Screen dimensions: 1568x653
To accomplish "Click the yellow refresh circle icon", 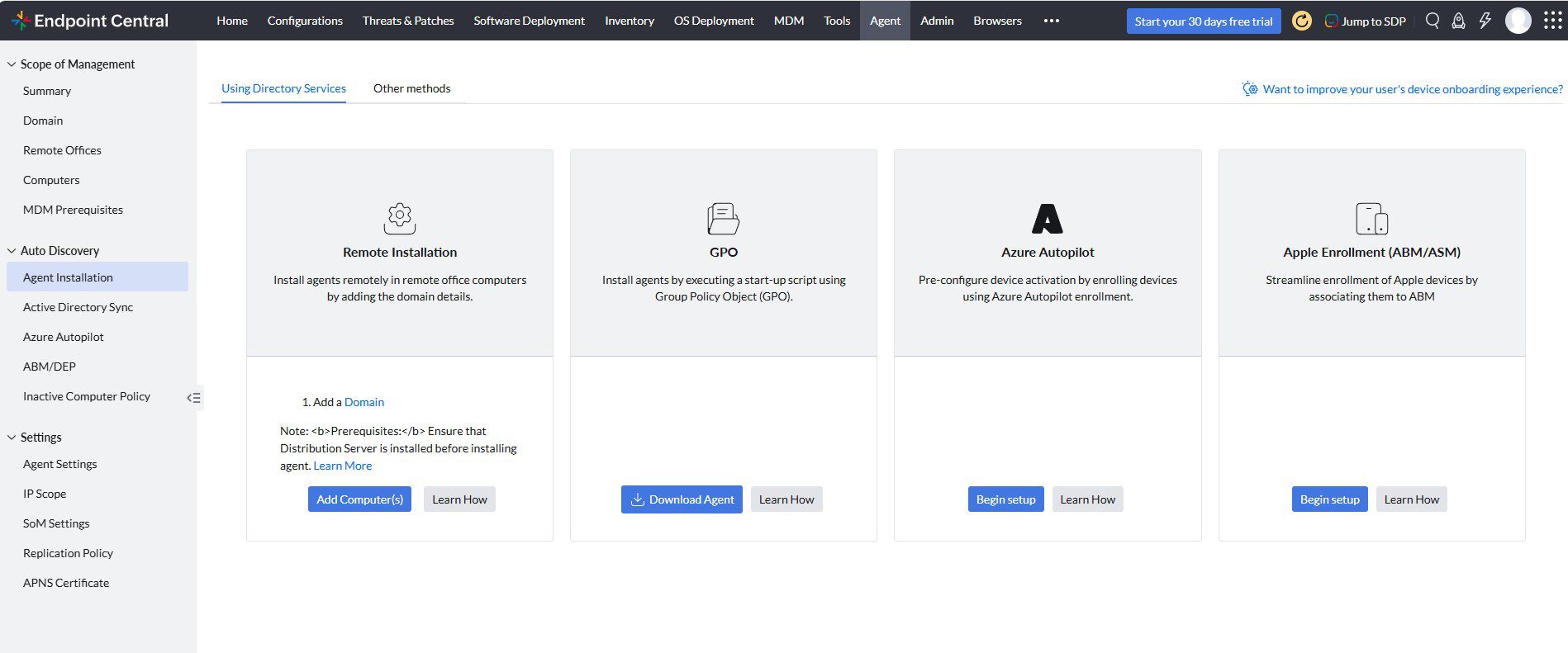I will pyautogui.click(x=1301, y=21).
